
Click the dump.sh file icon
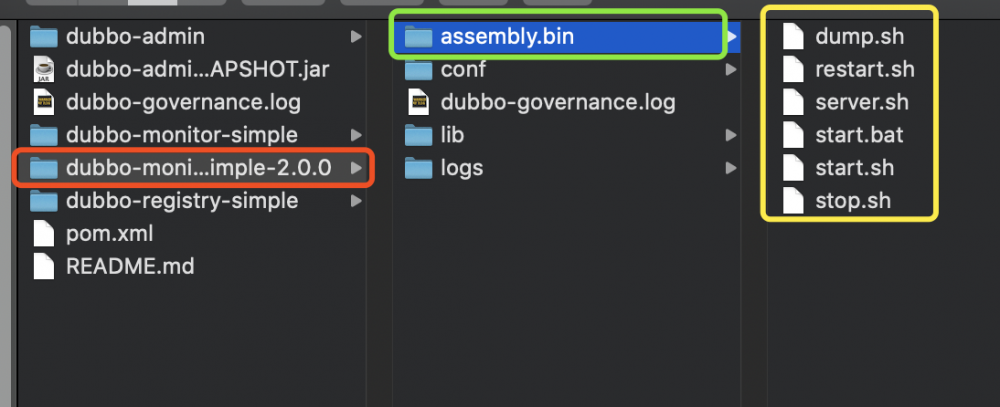click(793, 37)
